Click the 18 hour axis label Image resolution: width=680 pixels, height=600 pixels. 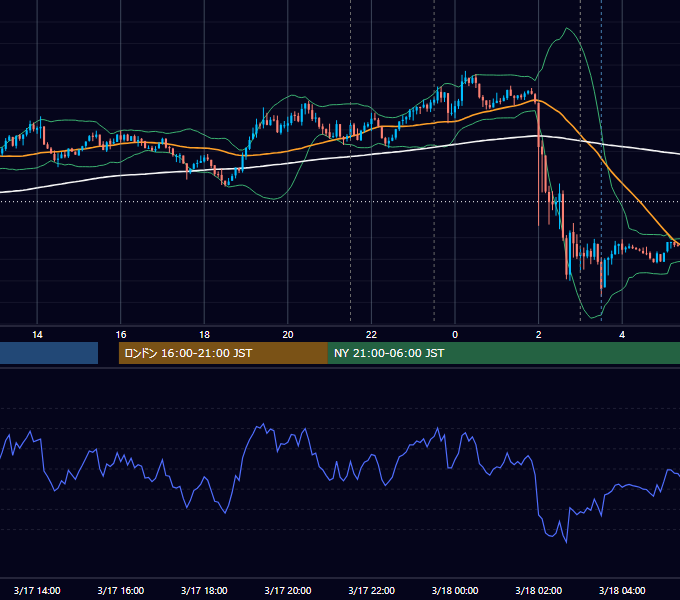coord(204,335)
